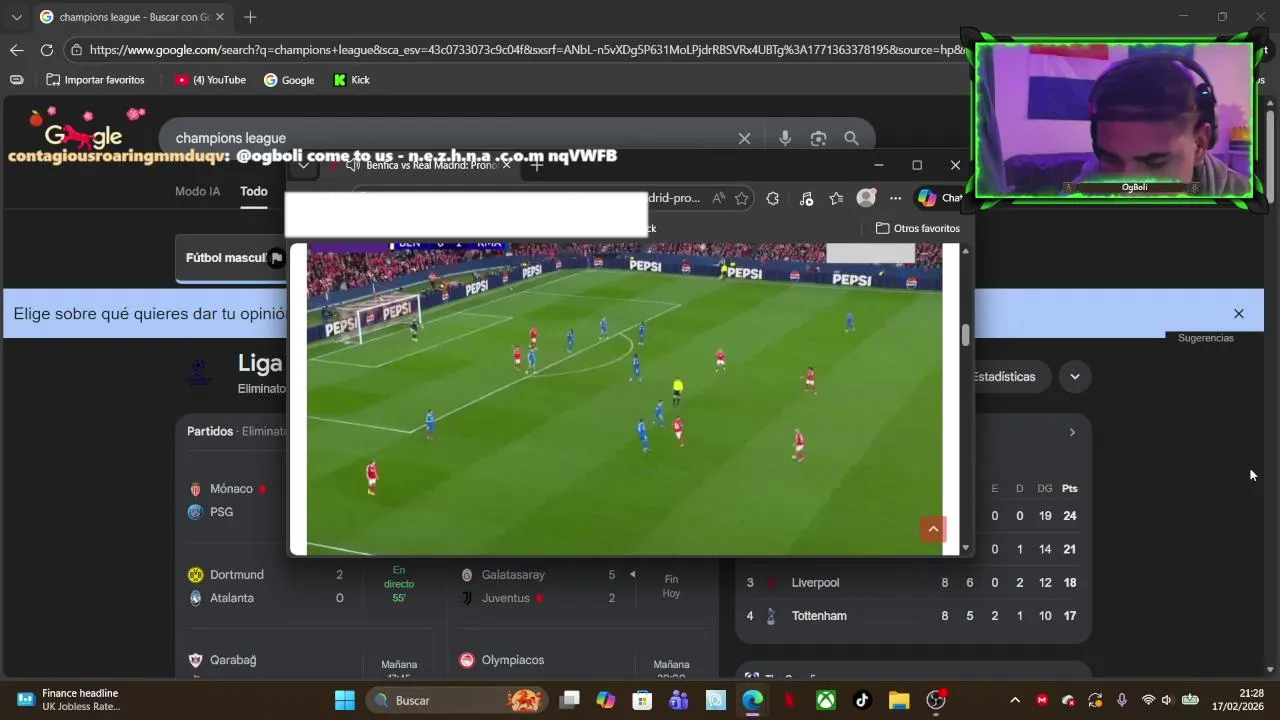This screenshot has height=720, width=1280.
Task: Open the Extensions puzzle icon
Action: point(772,198)
